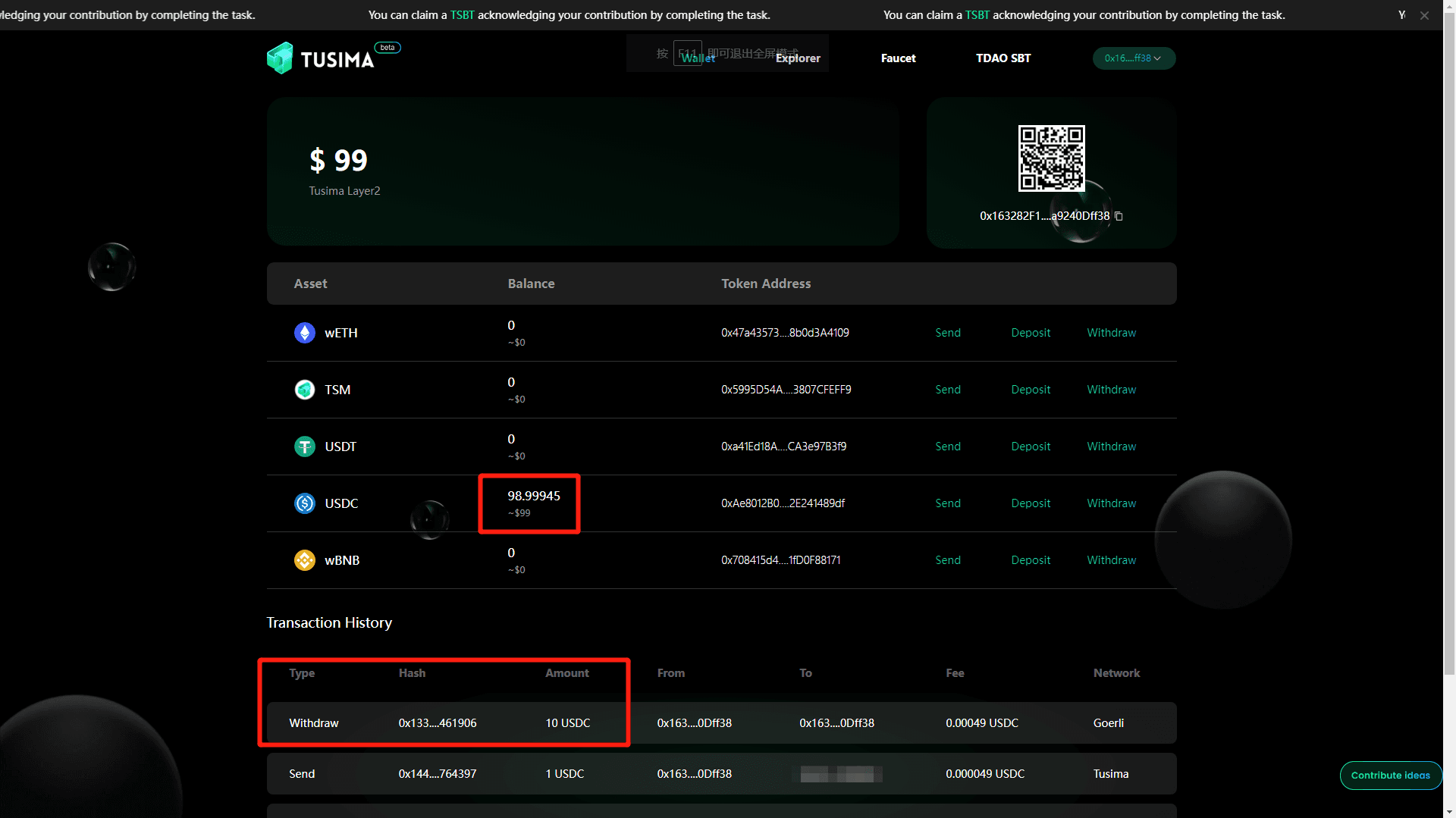Image resolution: width=1456 pixels, height=818 pixels.
Task: Click the Balance column header
Action: [x=531, y=284]
